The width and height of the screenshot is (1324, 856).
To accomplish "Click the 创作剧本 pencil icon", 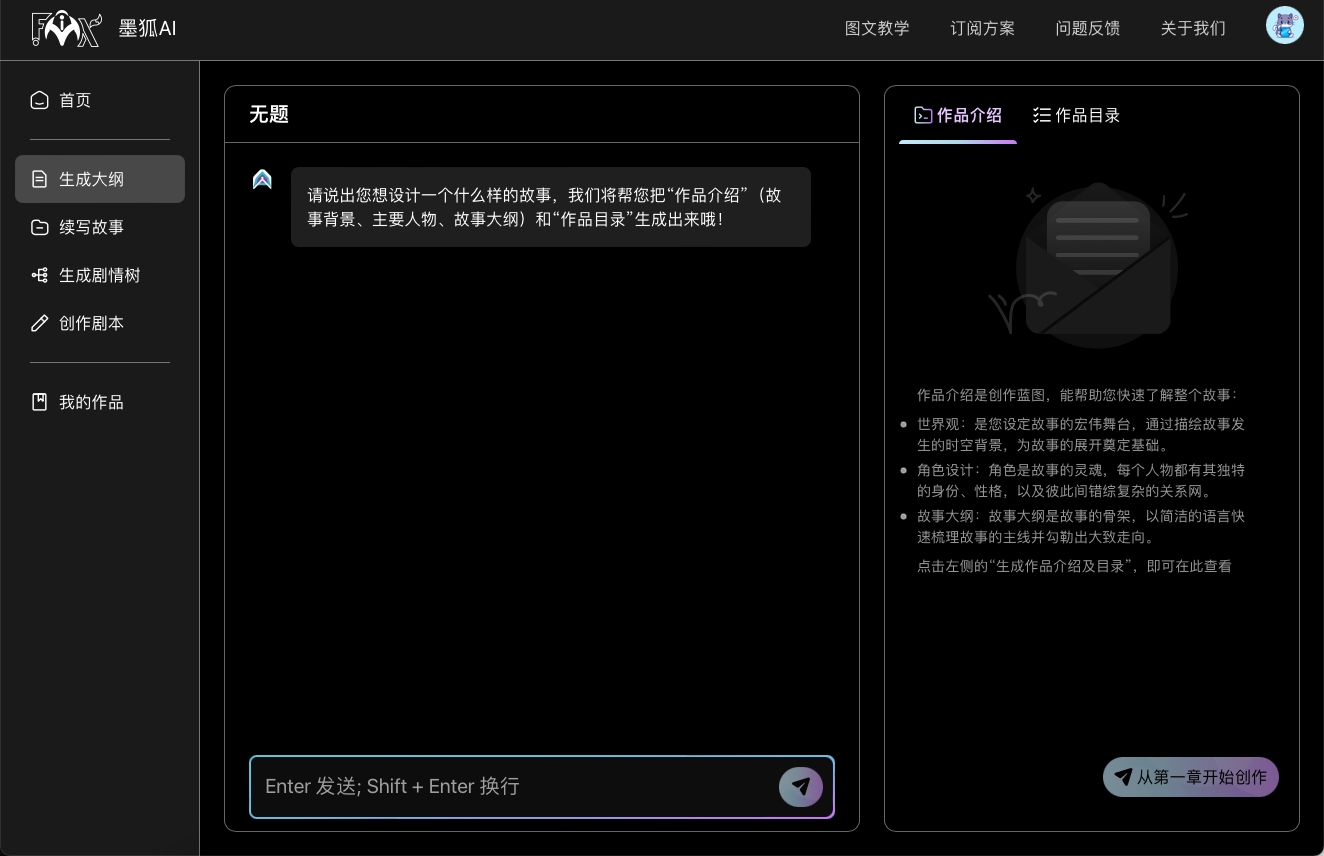I will coord(40,323).
